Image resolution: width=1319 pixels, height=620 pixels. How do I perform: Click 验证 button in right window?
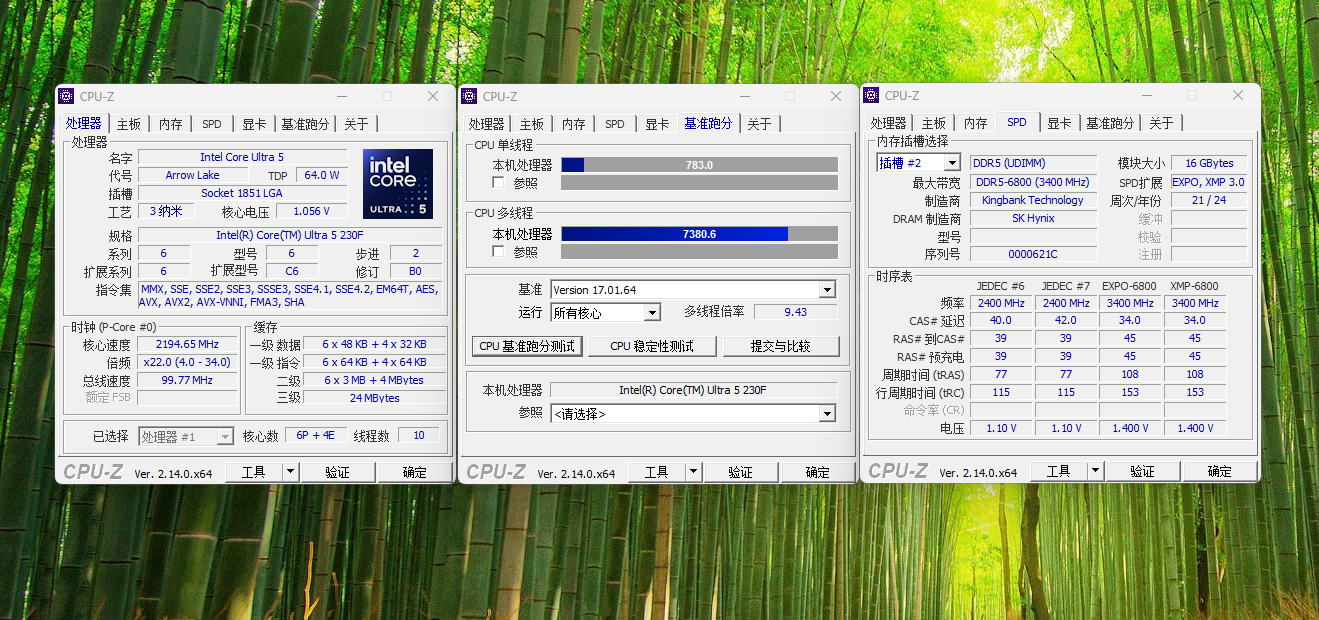coord(1143,471)
